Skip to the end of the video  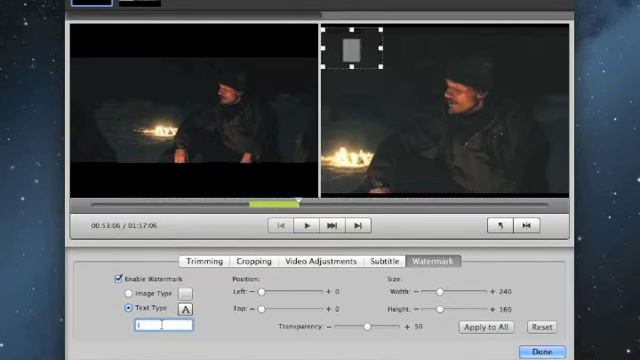click(x=358, y=226)
